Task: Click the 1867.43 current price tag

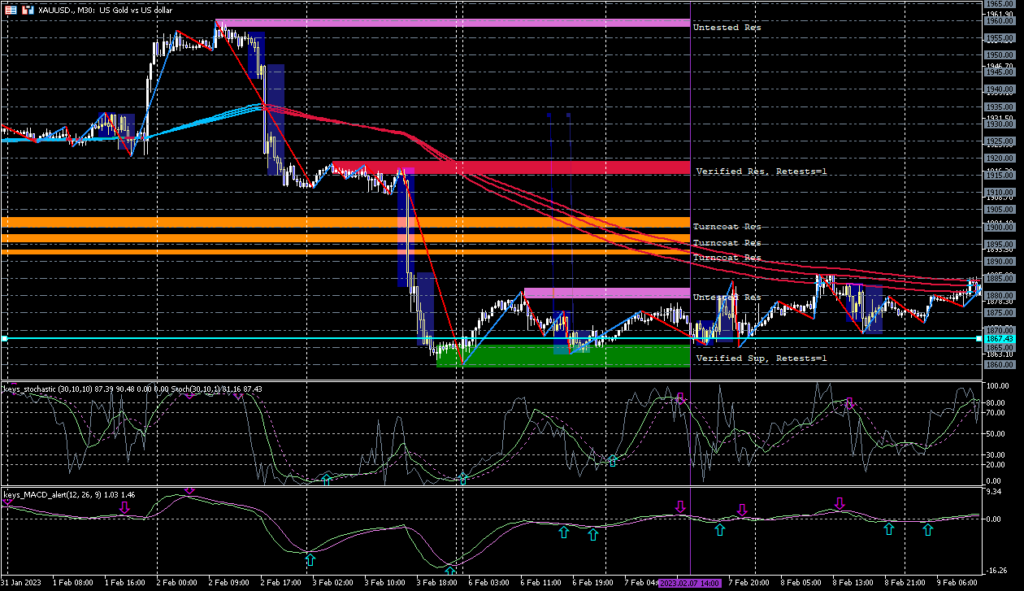Action: click(x=997, y=339)
